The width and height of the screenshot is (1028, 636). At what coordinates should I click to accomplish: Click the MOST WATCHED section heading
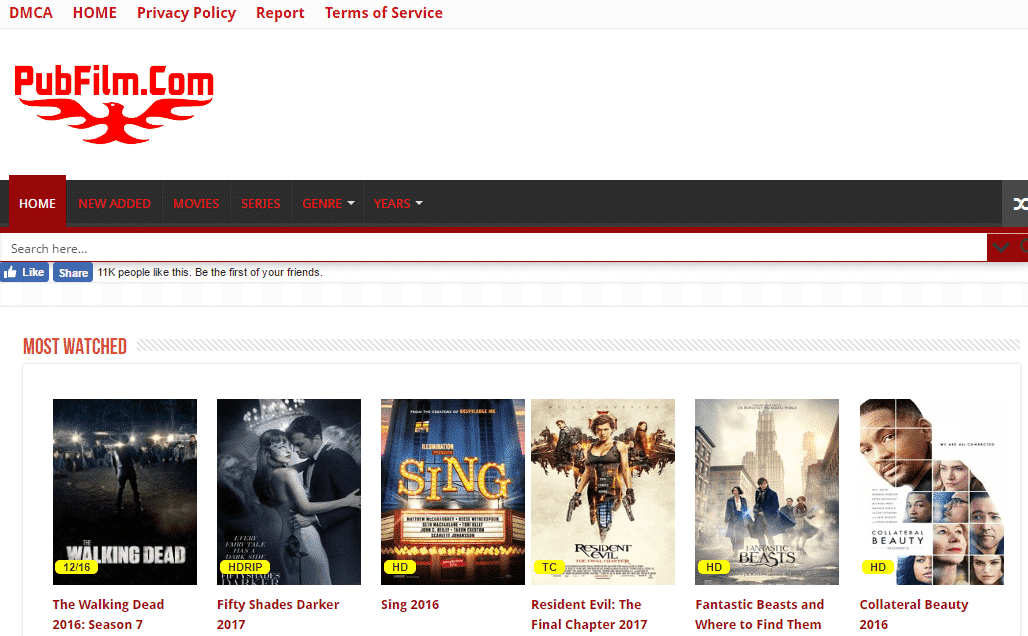(x=75, y=346)
